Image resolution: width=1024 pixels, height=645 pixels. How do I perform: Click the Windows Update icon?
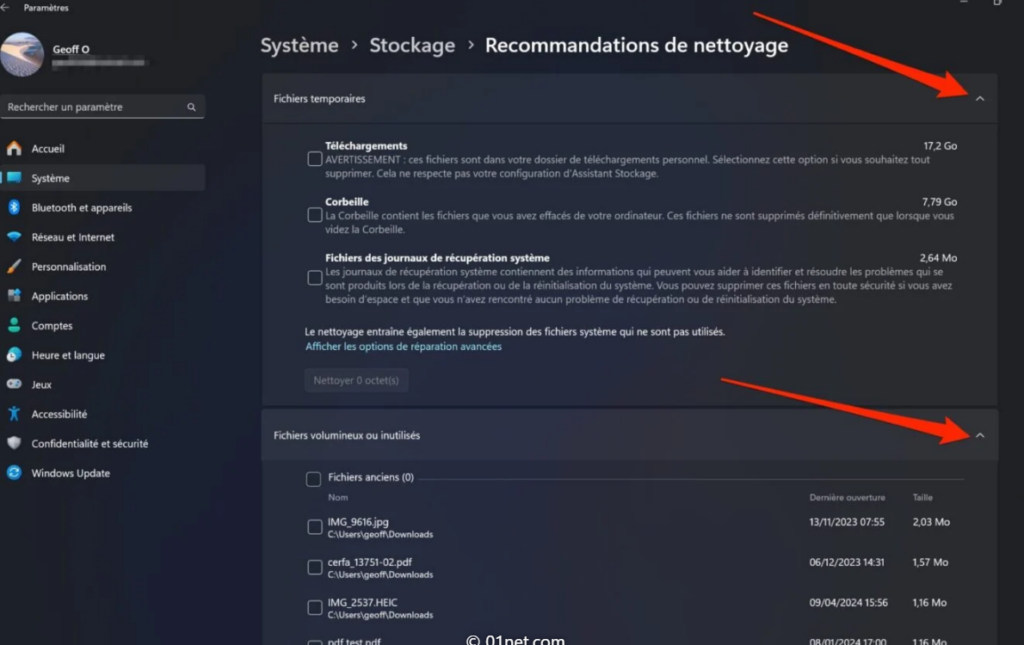(14, 473)
